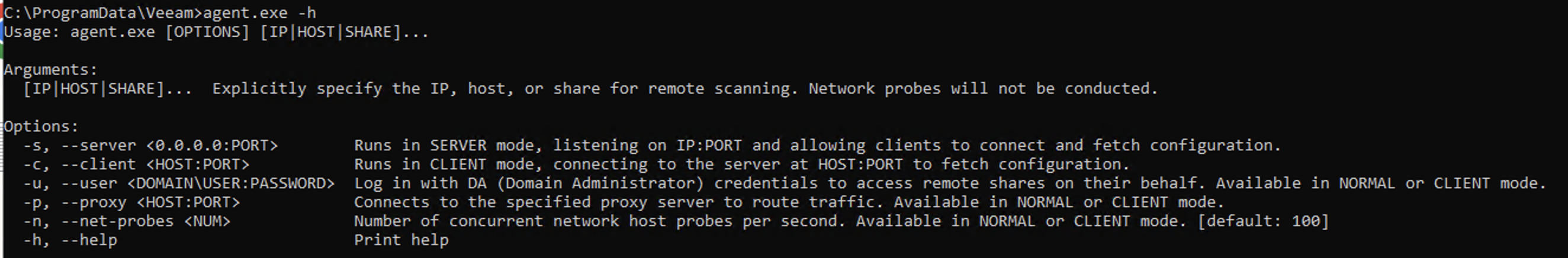Click the 'Arguments:' section heading
1568x258 pixels.
tap(50, 70)
